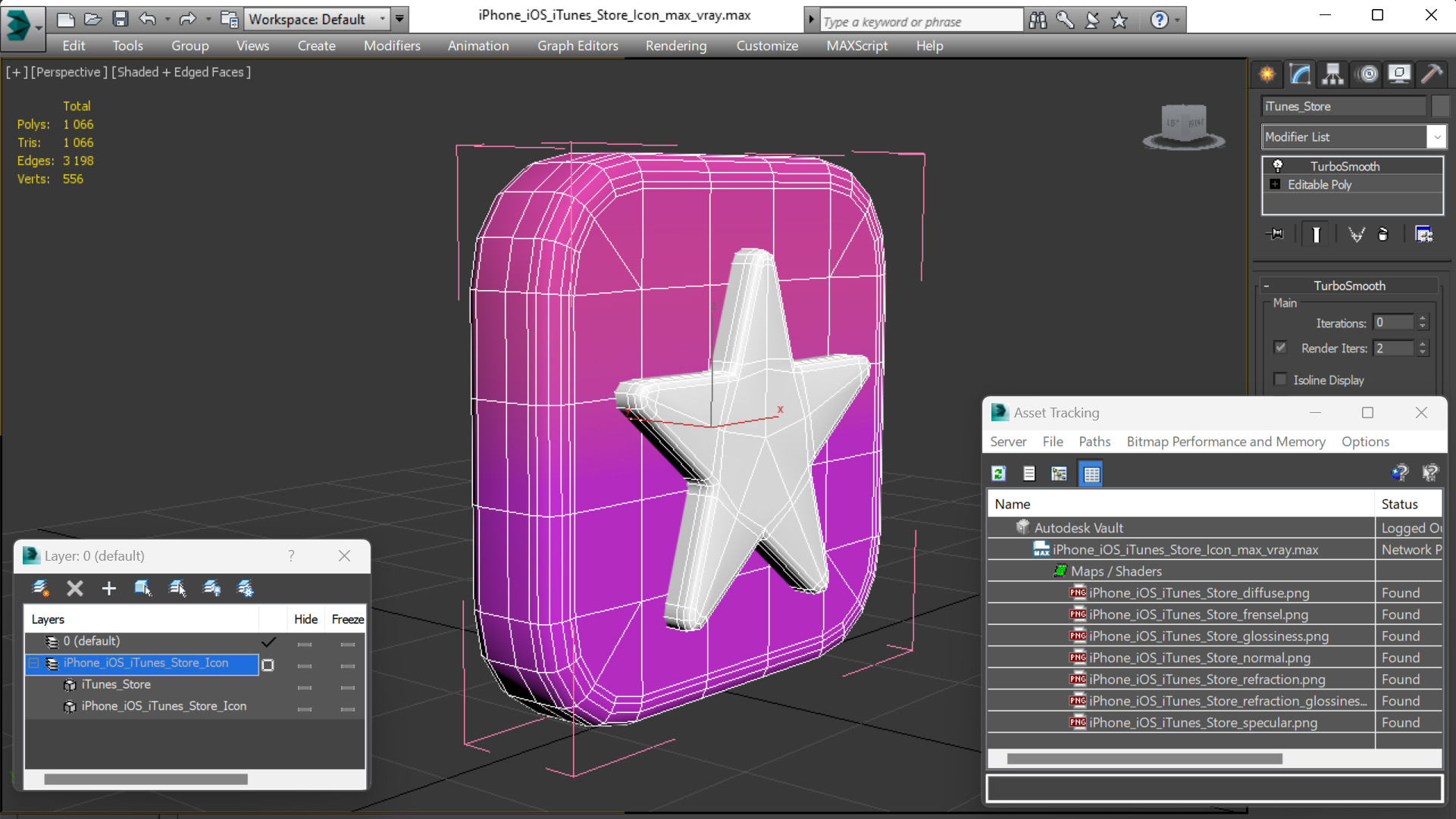This screenshot has height=819, width=1456.
Task: Toggle current-layer box for iPhone_iOS_iTunes_Store_Icon layer
Action: click(268, 664)
